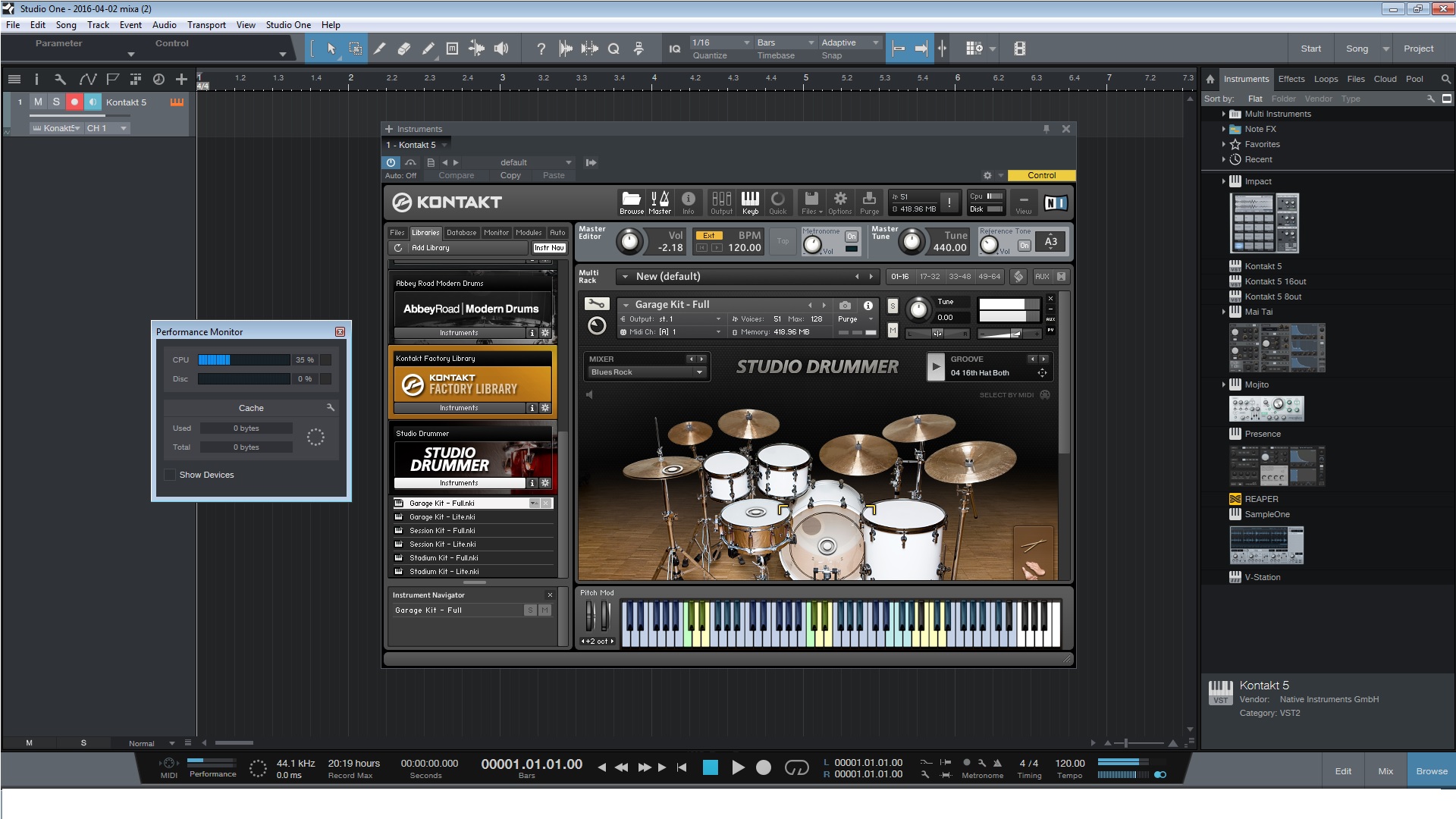The image size is (1456, 819).
Task: Click the Add Library button
Action: pos(430,248)
